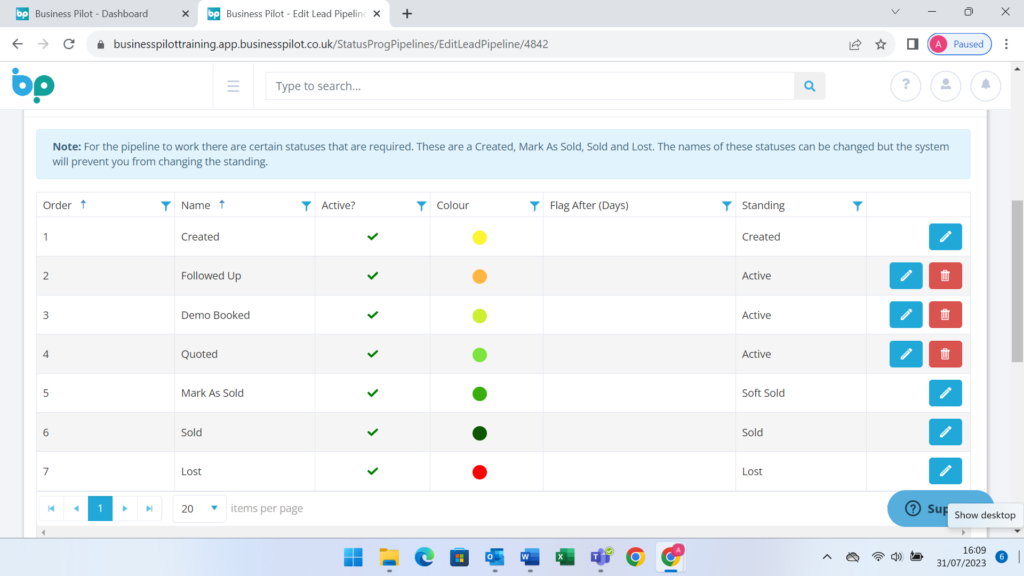This screenshot has width=1024, height=576.
Task: Click the search magnifier button
Action: coord(809,86)
